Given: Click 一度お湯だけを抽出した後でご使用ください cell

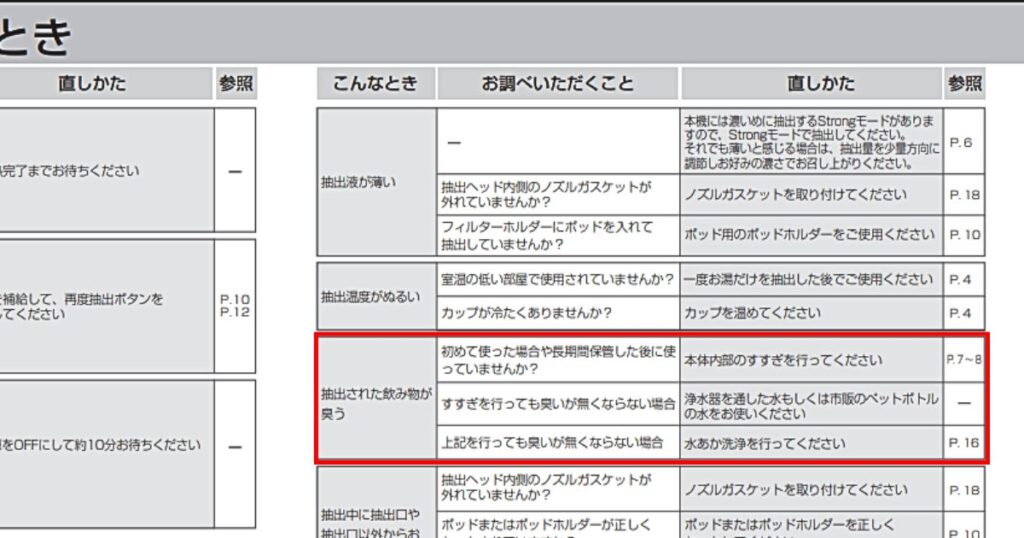Looking at the screenshot, I should [811, 279].
